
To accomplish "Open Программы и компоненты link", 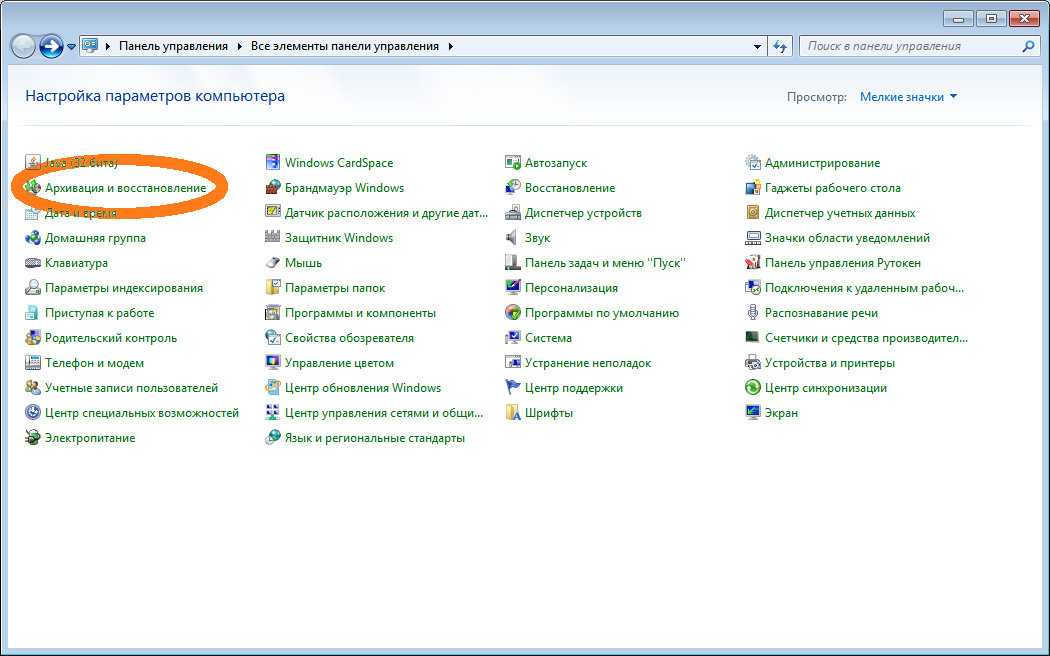I will [x=360, y=313].
